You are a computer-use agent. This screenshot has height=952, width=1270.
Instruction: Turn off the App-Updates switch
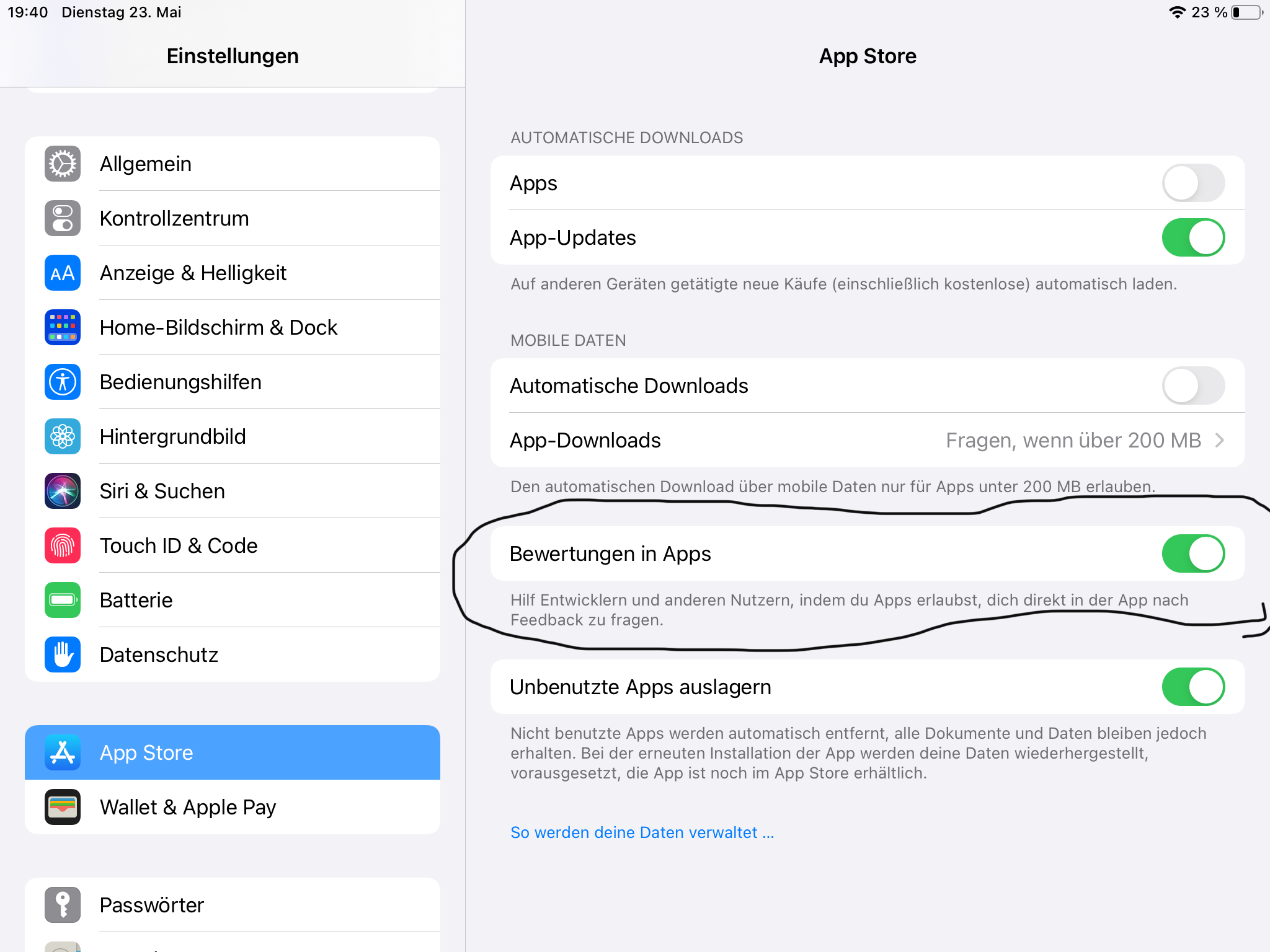[x=1192, y=237]
